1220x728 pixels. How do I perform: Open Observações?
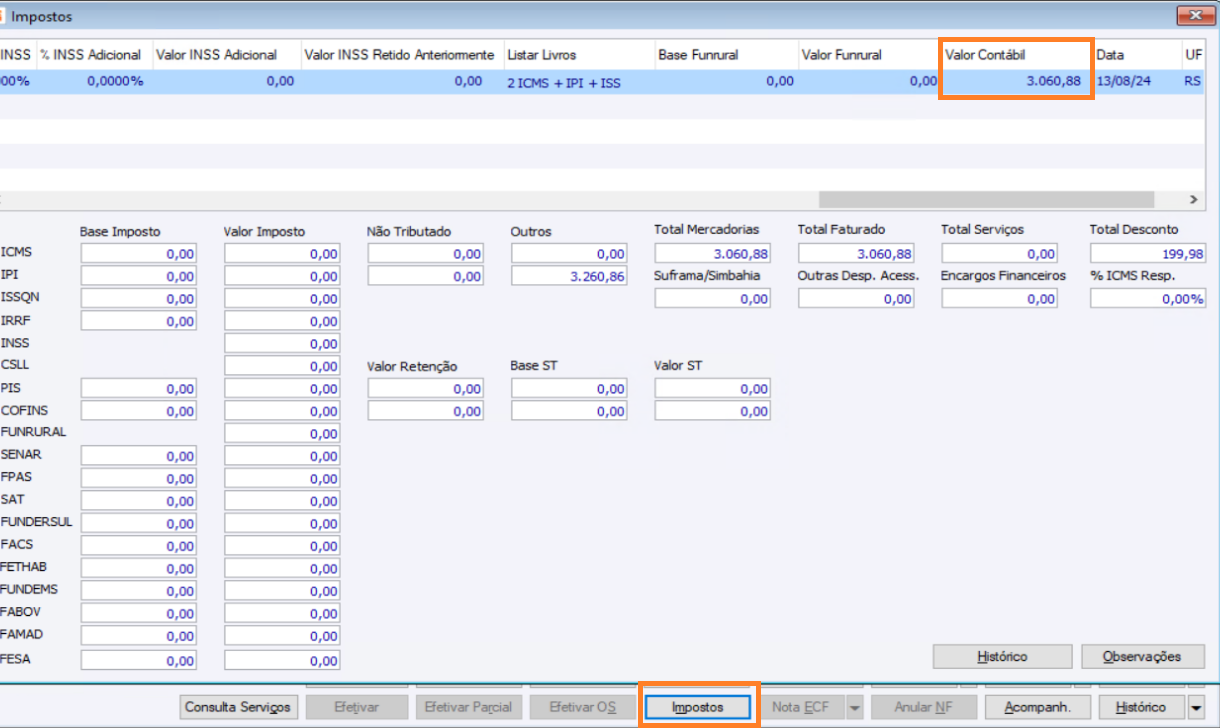tap(1141, 657)
